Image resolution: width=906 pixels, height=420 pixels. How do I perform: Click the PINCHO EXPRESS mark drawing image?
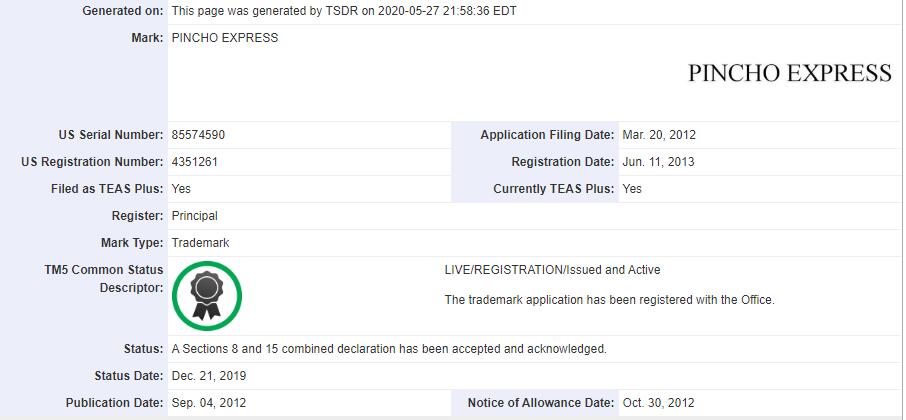click(x=789, y=73)
